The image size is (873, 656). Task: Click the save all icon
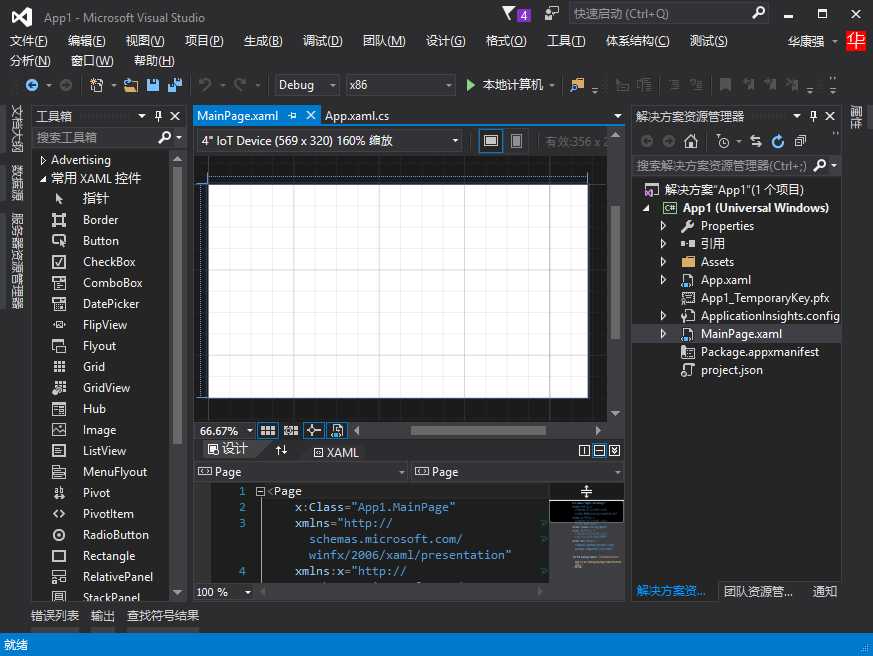point(175,85)
